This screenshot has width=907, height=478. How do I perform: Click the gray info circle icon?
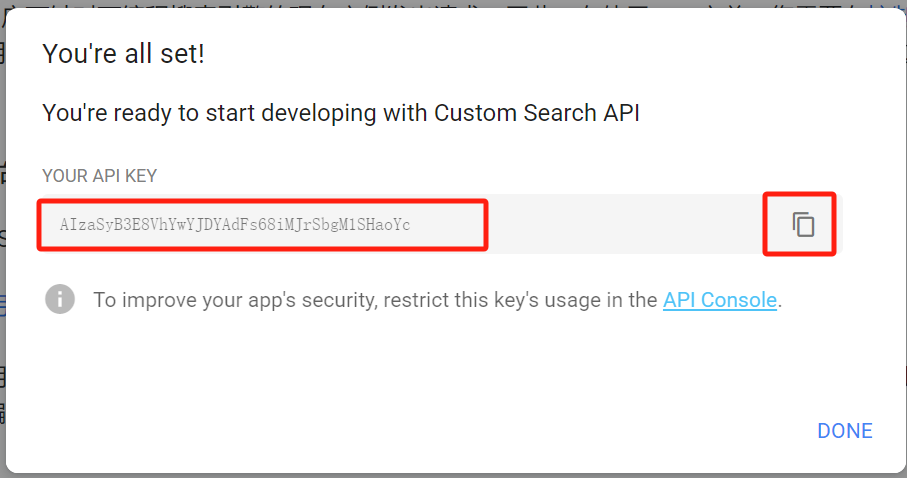click(60, 299)
